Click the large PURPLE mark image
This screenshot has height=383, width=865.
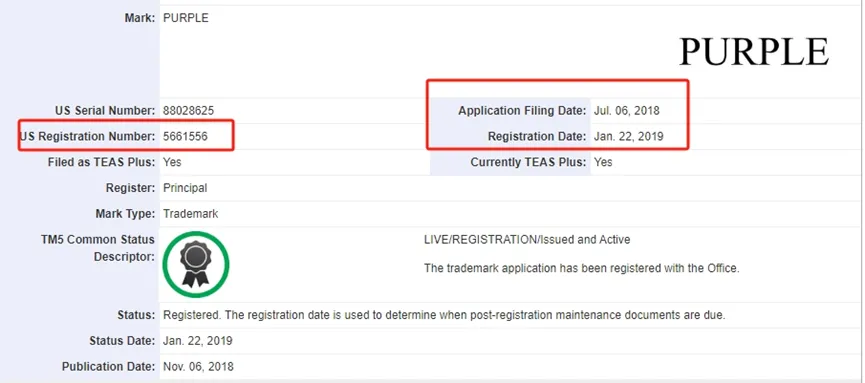754,52
